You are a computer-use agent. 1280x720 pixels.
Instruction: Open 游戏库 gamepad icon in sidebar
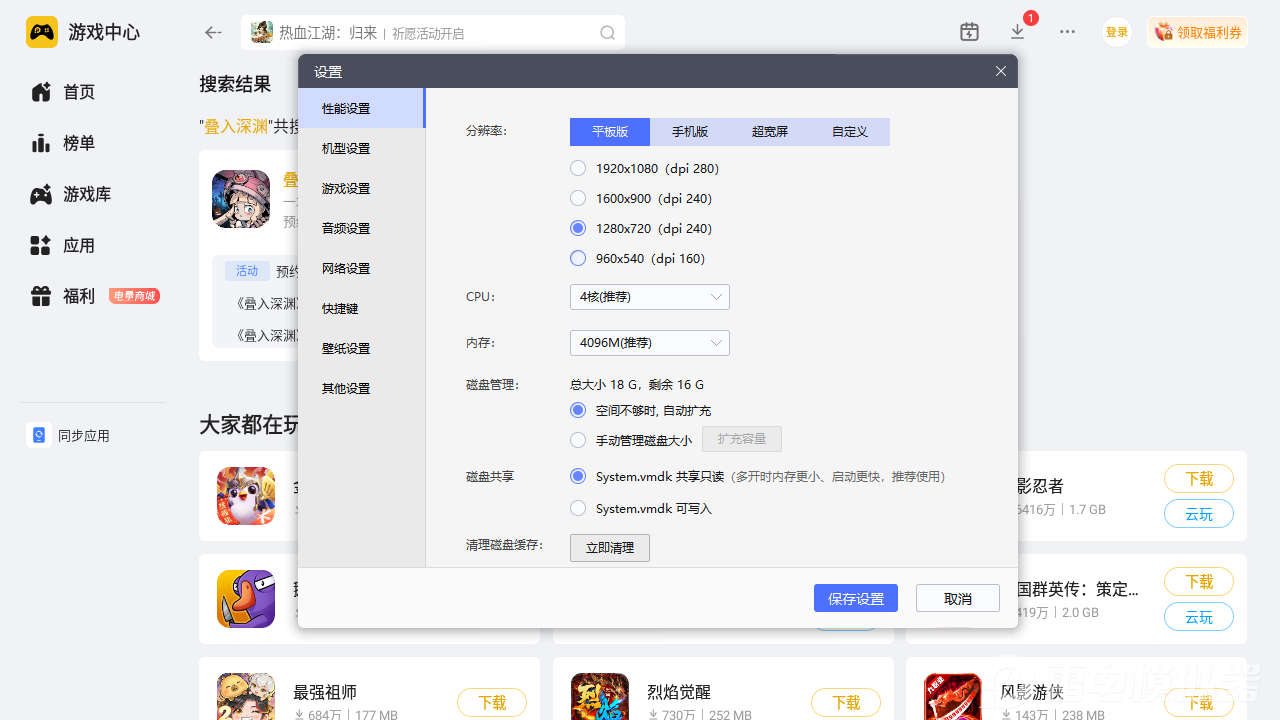(x=41, y=195)
